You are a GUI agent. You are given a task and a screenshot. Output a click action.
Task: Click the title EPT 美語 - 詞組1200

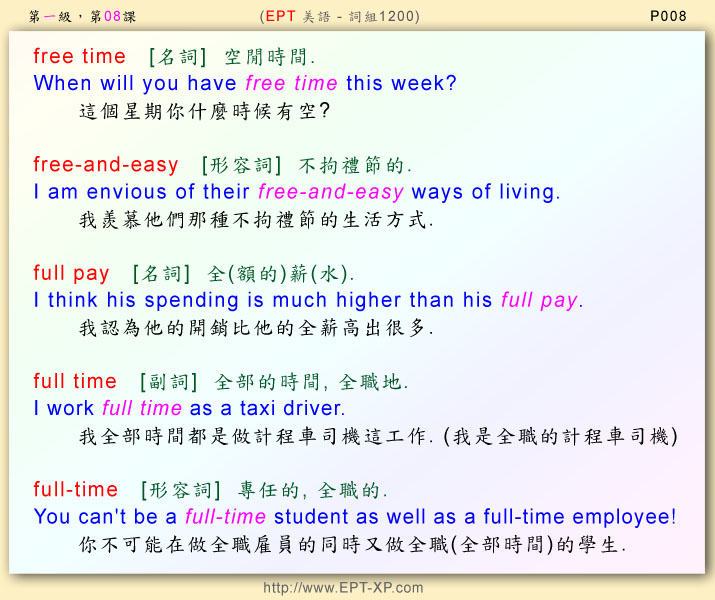click(339, 16)
